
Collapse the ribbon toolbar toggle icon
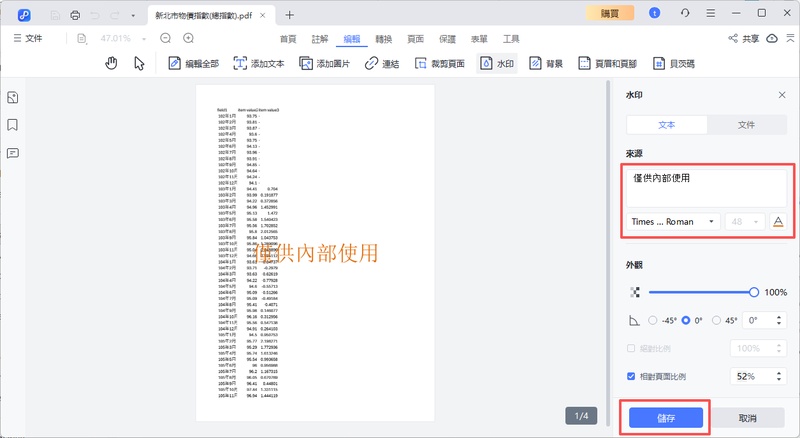(x=790, y=38)
